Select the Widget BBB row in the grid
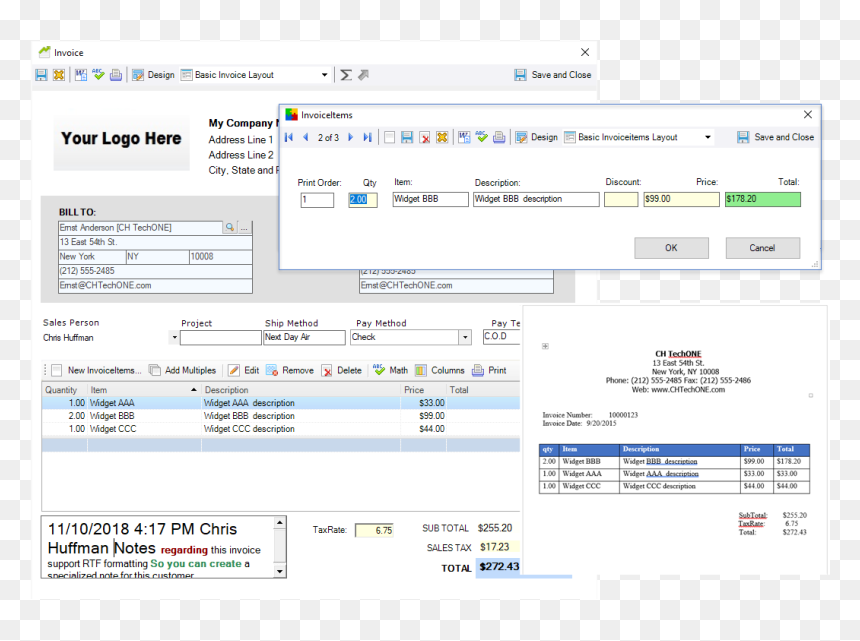This screenshot has width=860, height=641. pos(281,416)
